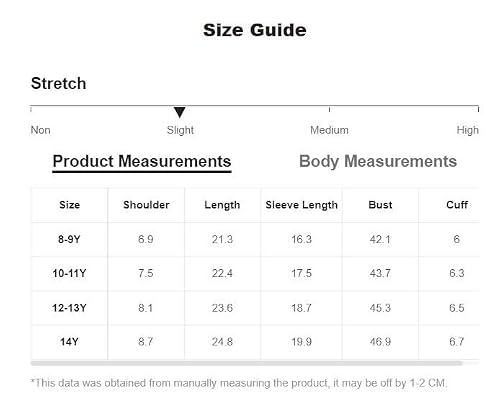Click the horizontal scrollbar below the table
Viewport: 500px width, 410px height.
(246, 363)
